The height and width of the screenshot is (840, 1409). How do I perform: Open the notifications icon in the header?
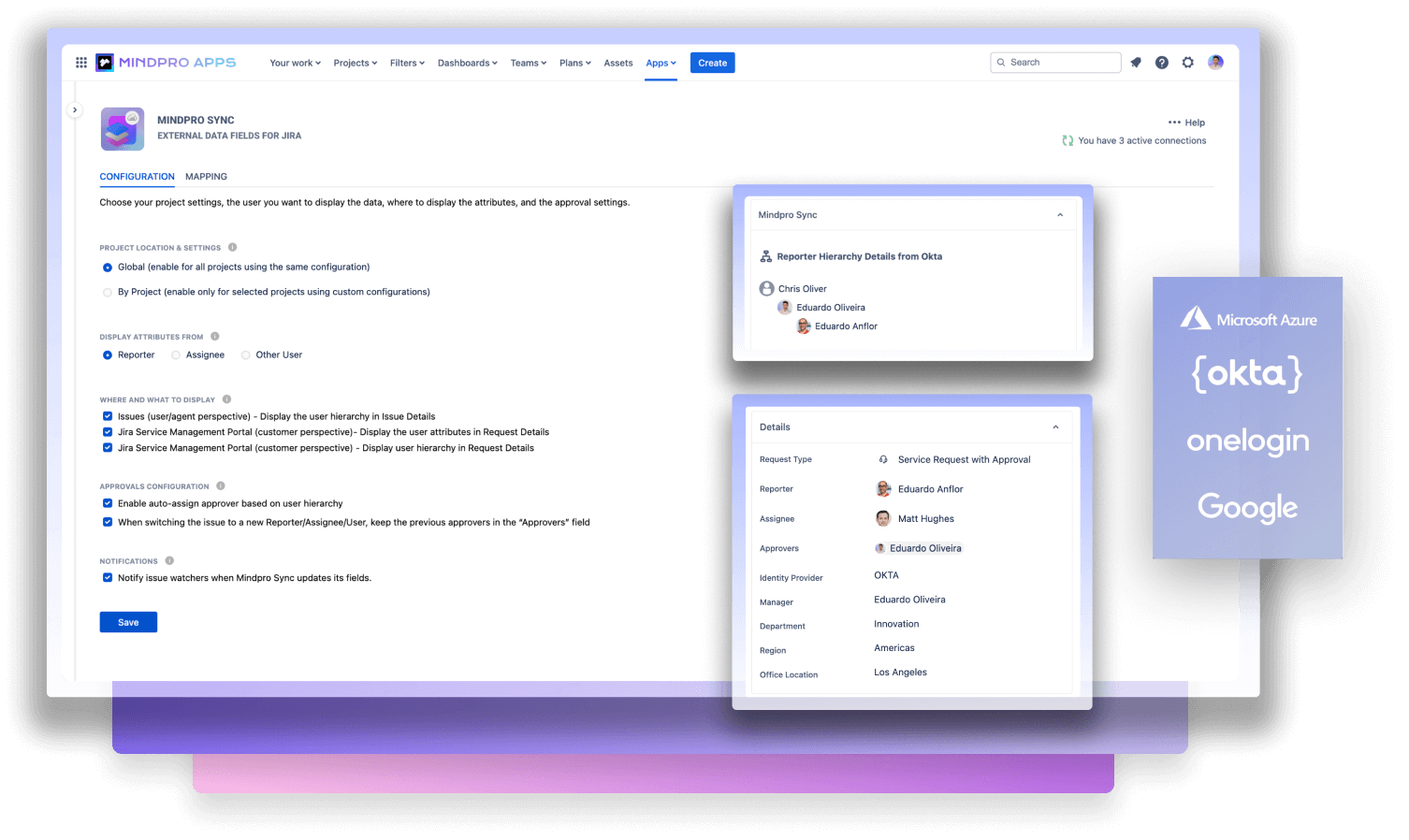tap(1136, 63)
